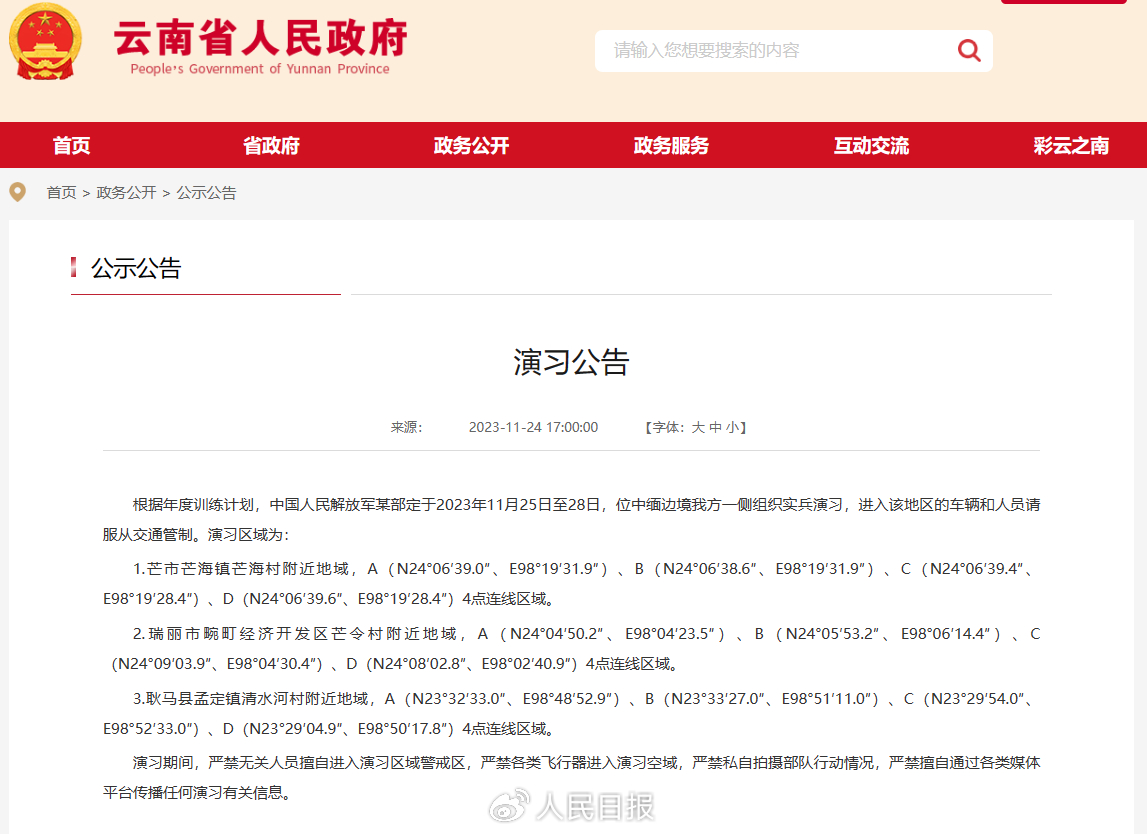Click 首页 breadcrumb link

[61, 192]
